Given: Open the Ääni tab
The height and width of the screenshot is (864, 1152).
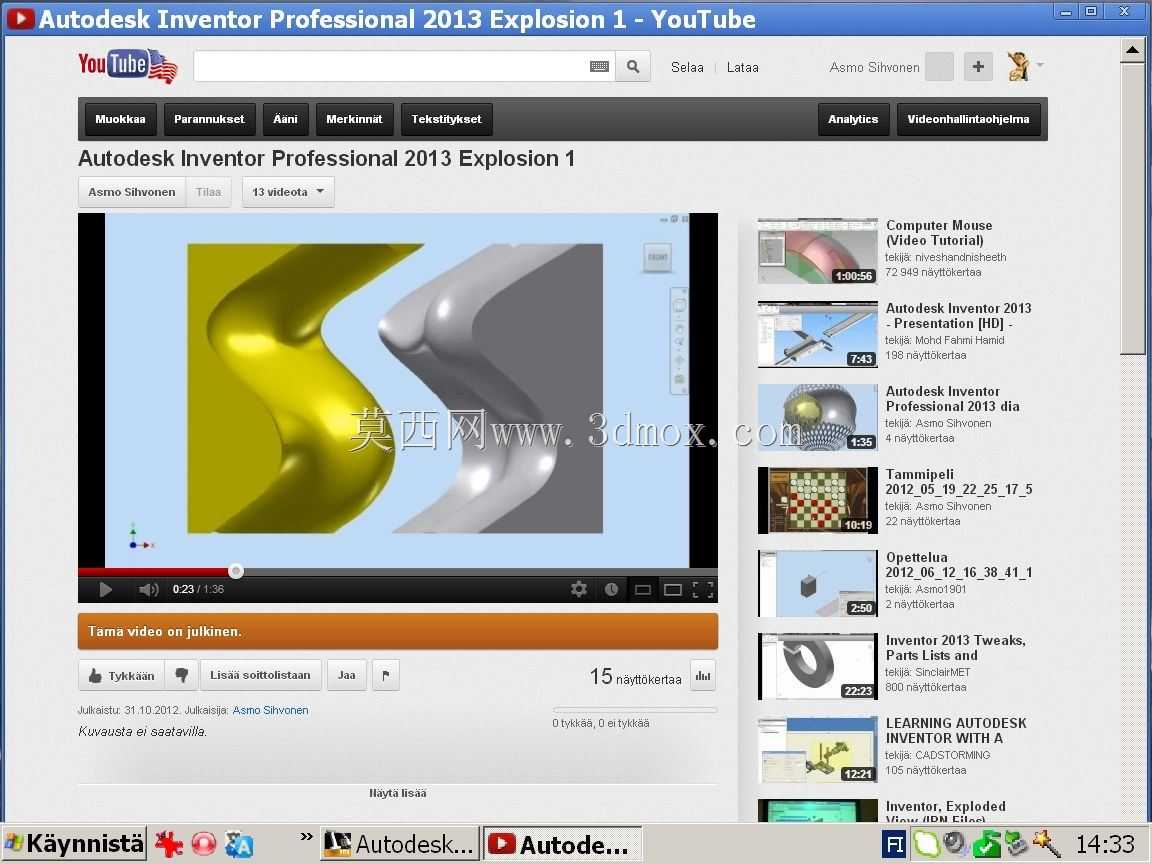Looking at the screenshot, I should [285, 119].
